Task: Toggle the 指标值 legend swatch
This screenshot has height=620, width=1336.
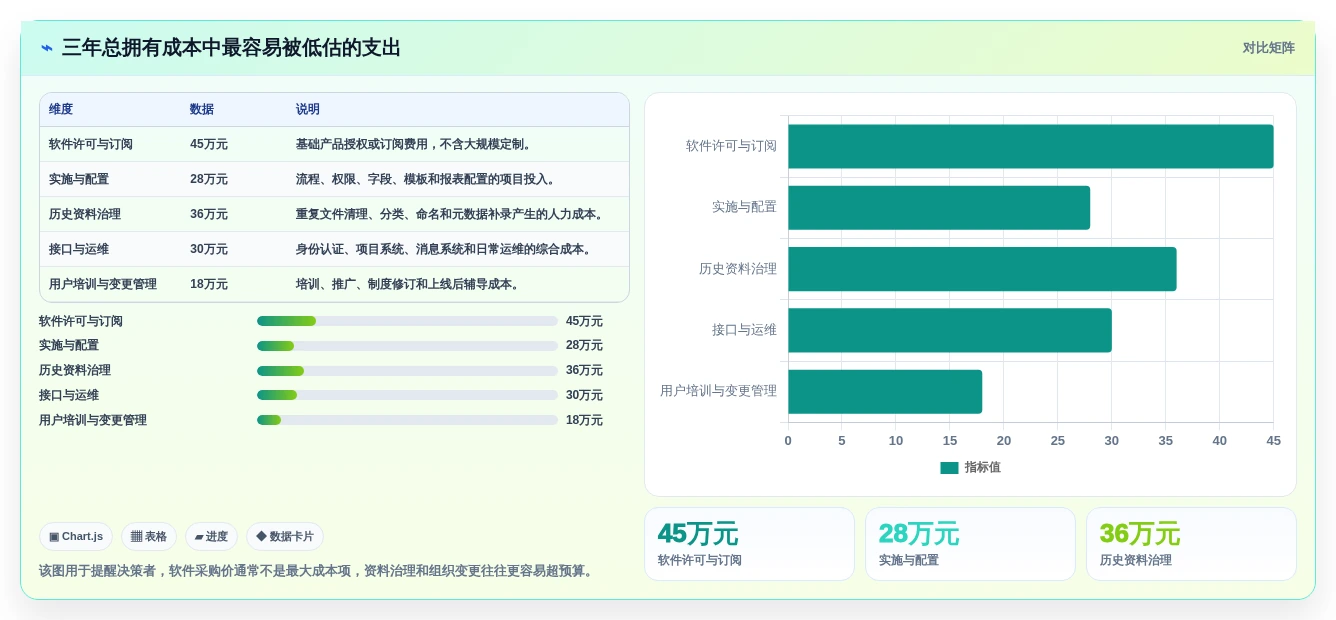Action: [x=949, y=468]
